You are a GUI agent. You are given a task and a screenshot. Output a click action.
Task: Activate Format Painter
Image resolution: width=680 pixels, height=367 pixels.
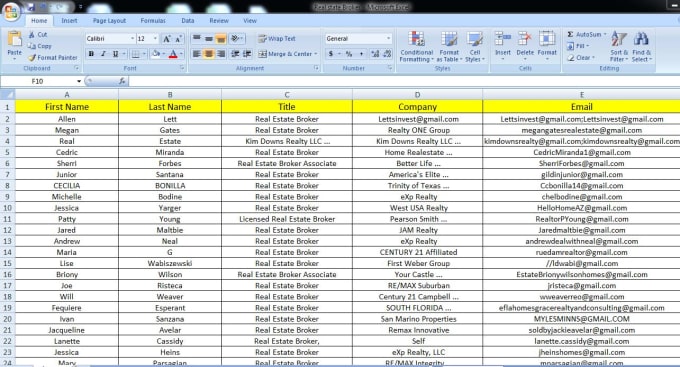(53, 57)
